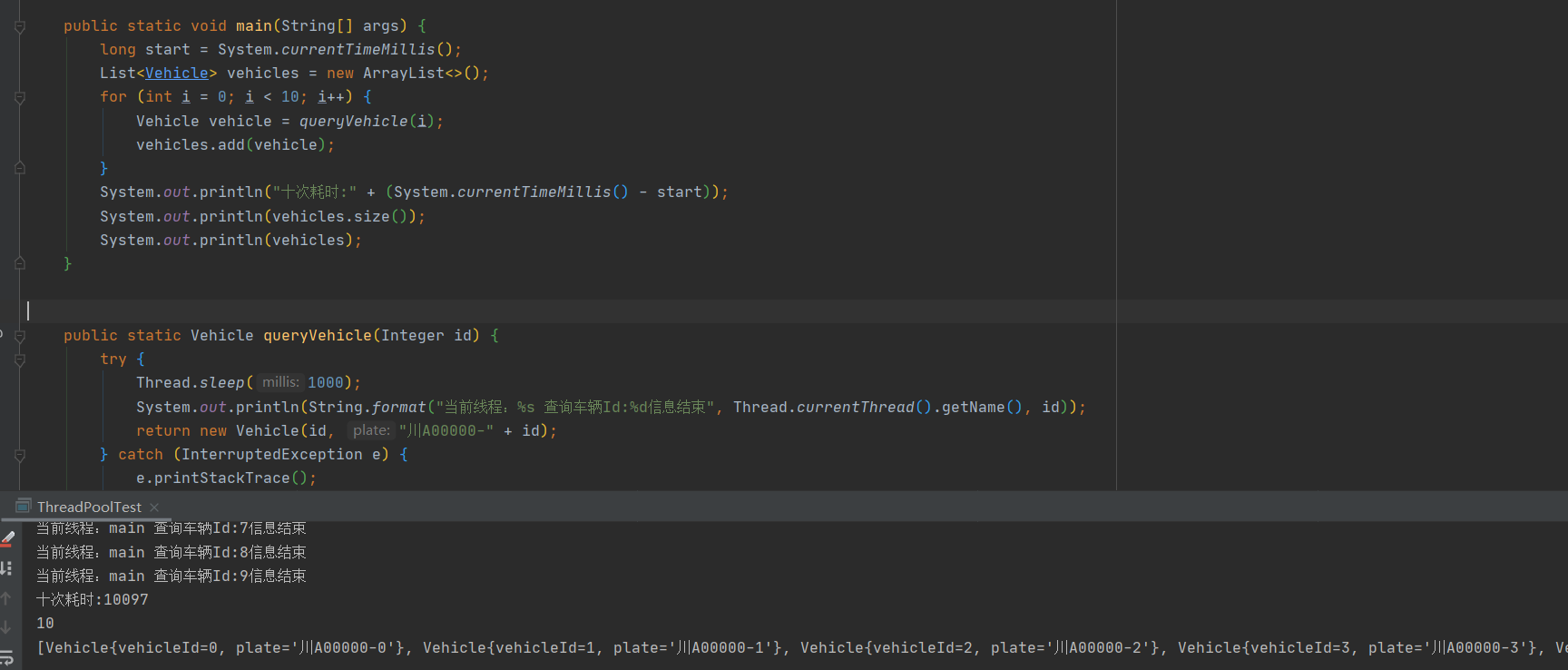Select the ThreadPoolTest run tab
The width and height of the screenshot is (1568, 670).
pos(88,507)
